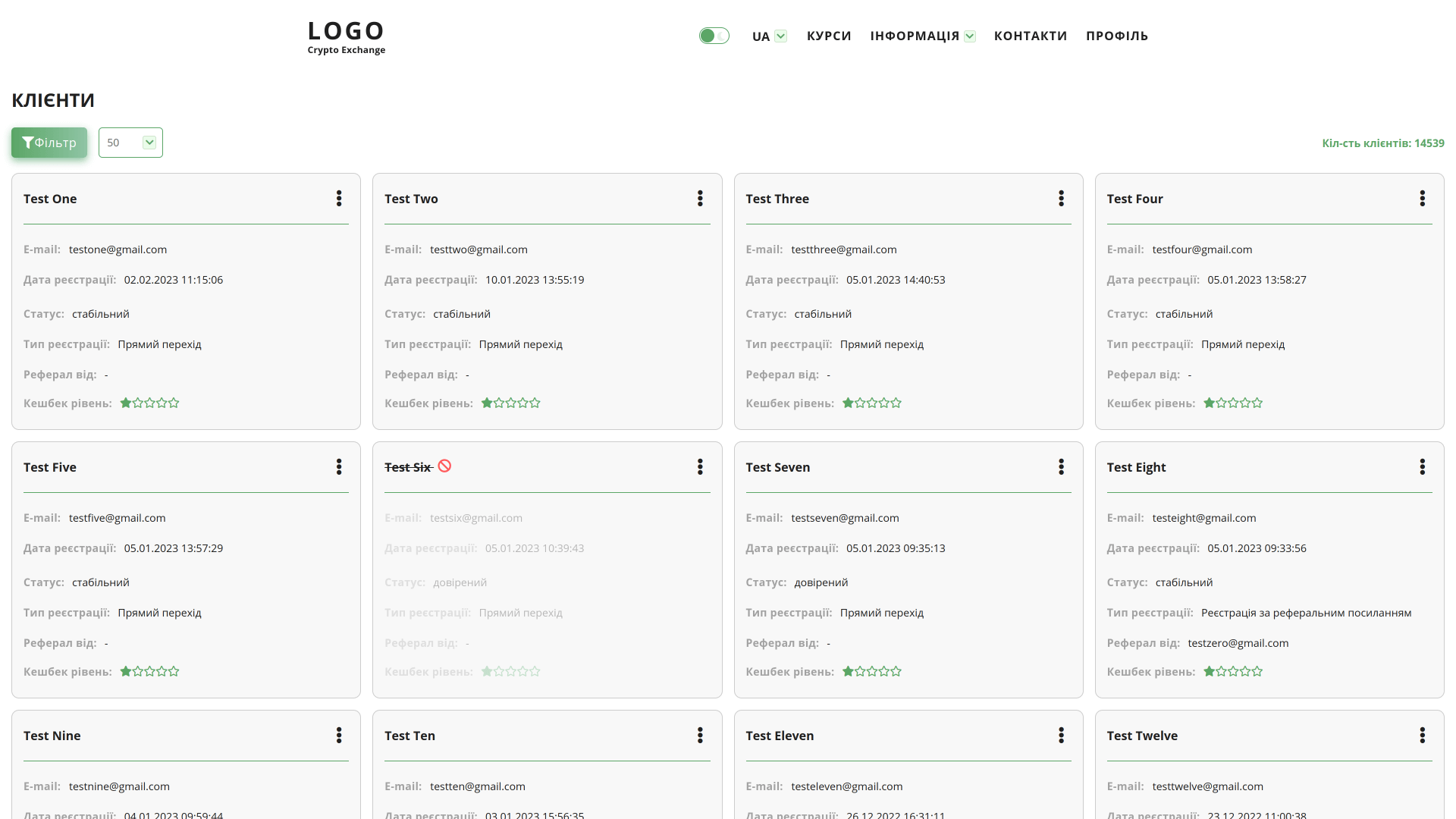Screen dimensions: 1456x819
Task: Open the three-dot menu on Test Four card
Action: (x=1422, y=199)
